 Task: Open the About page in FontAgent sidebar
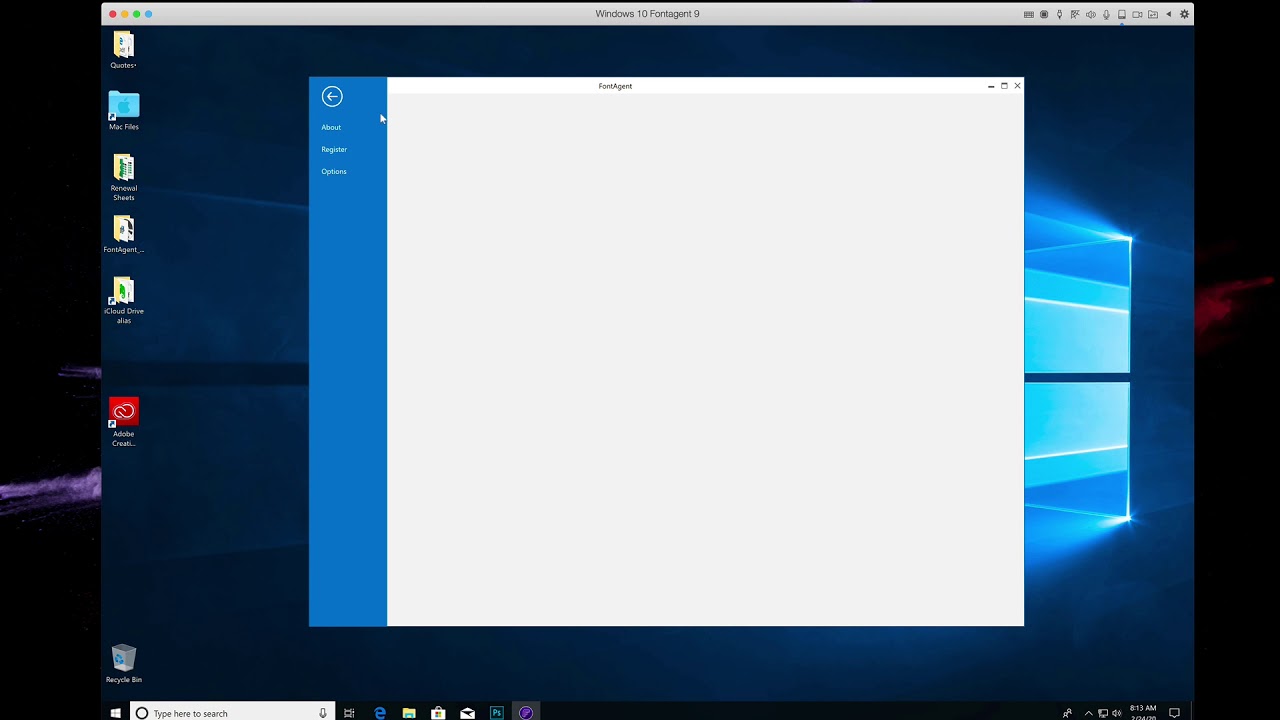(331, 127)
